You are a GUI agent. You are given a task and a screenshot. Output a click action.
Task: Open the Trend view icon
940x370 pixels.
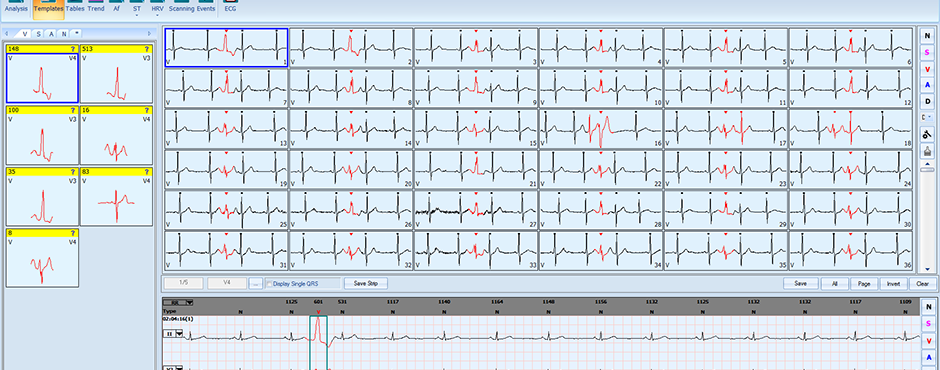pos(95,7)
